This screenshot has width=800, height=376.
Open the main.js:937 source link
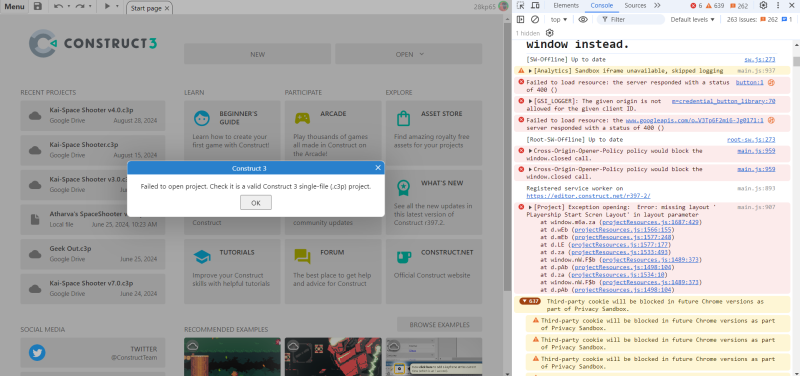click(756, 71)
